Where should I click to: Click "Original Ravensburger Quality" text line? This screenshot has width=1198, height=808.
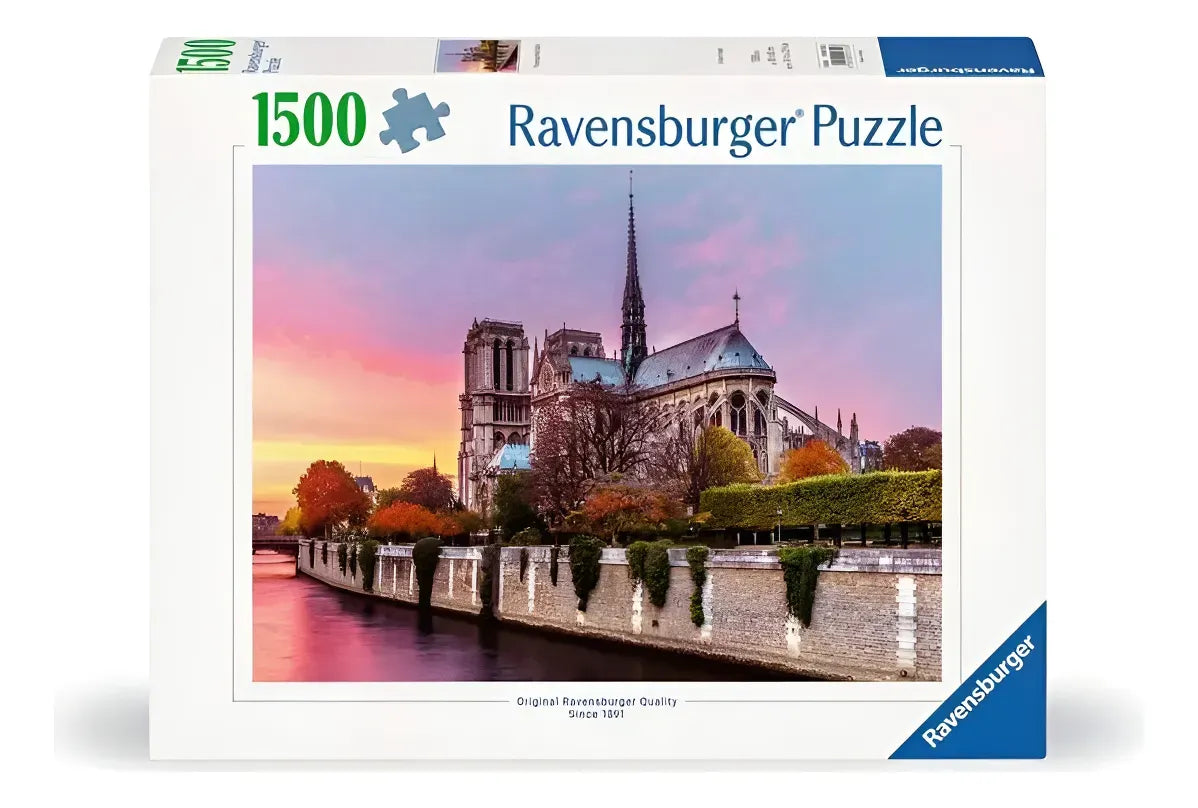(x=597, y=701)
